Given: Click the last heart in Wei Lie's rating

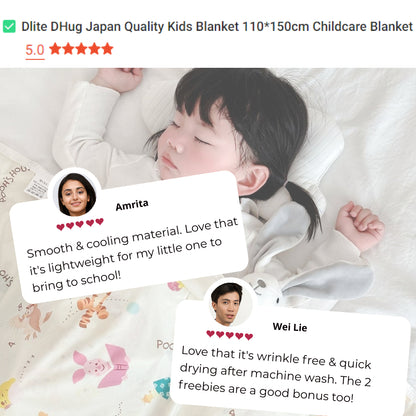Looking at the screenshot, I should click(x=249, y=336).
